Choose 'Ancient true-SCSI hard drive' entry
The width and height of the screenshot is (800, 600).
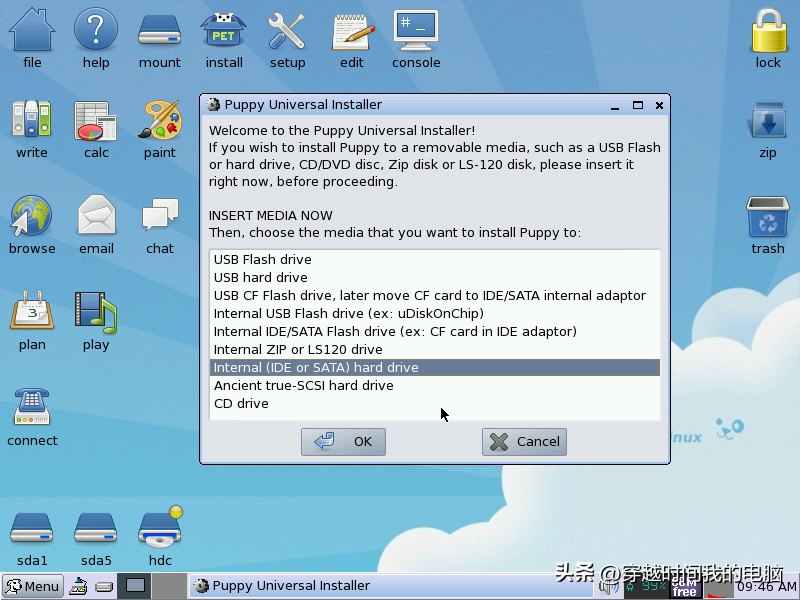pos(435,385)
